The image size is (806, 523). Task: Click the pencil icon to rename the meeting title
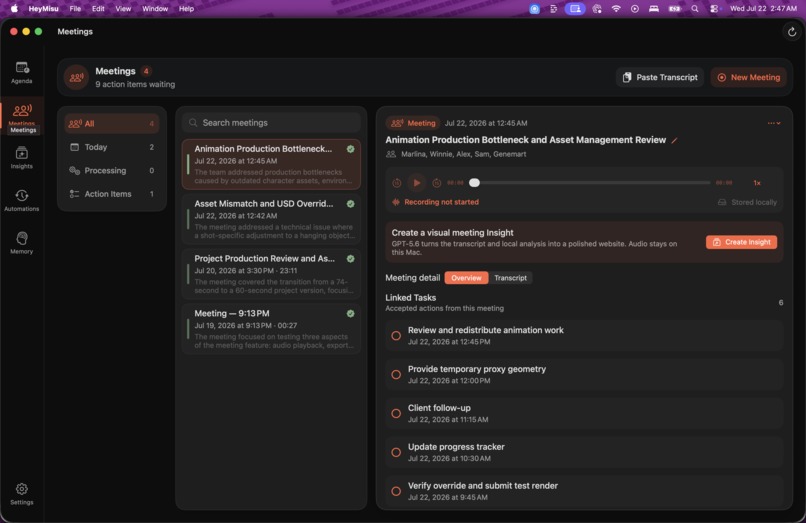tap(674, 140)
